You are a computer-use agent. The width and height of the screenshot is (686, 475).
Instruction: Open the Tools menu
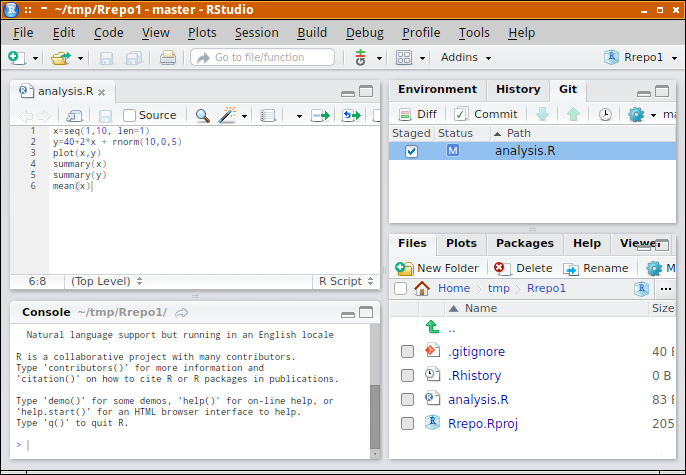coord(474,33)
